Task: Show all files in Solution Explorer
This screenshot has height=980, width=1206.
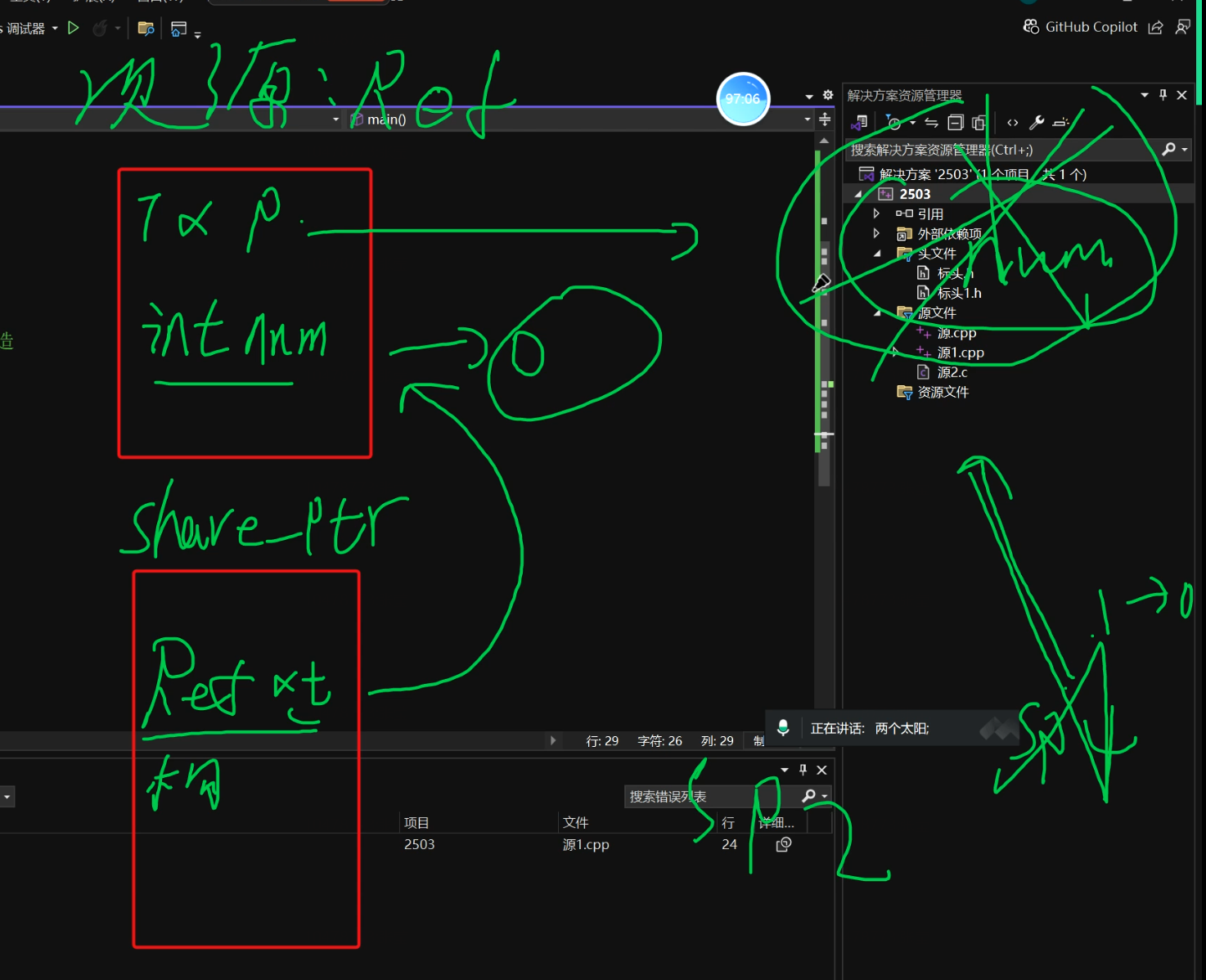Action: click(979, 123)
